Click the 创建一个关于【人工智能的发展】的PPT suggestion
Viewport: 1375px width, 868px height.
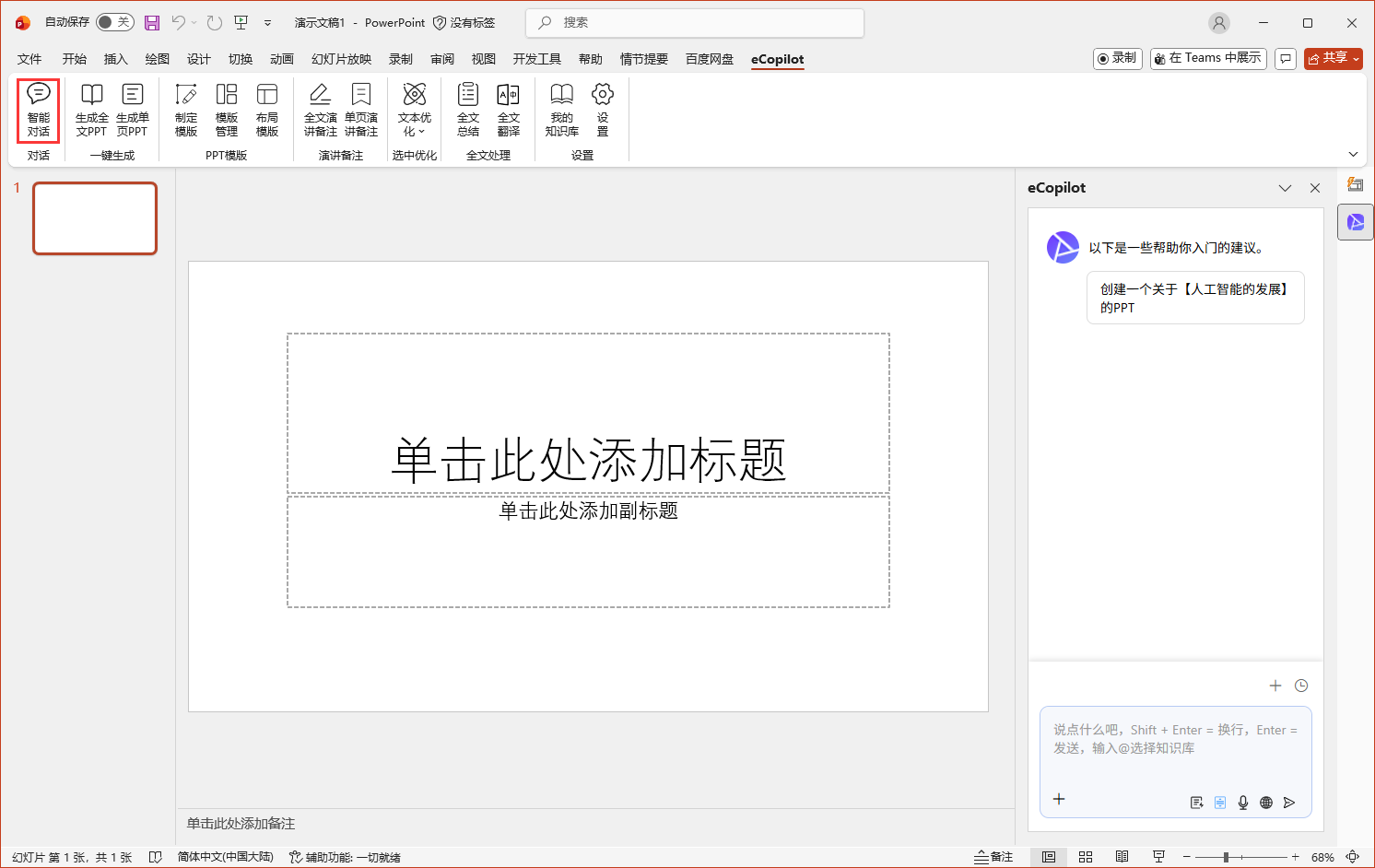1195,297
